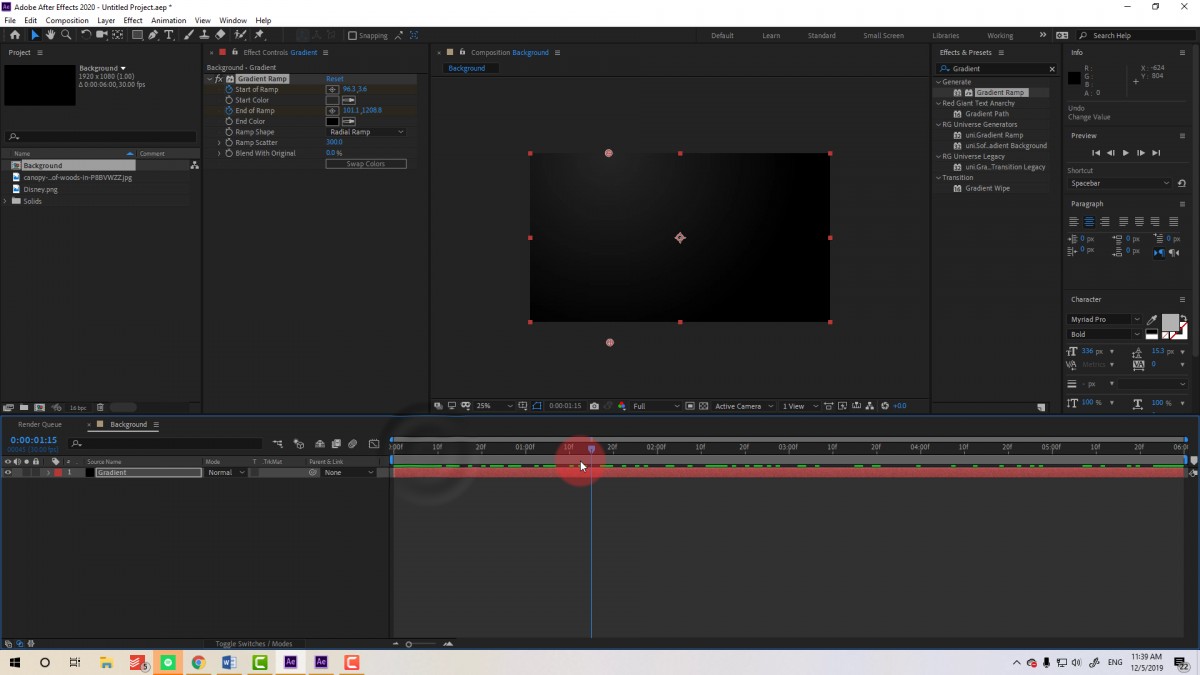This screenshot has width=1200, height=675.
Task: Enable Draft 3D icon in timeline
Action: coord(299,443)
